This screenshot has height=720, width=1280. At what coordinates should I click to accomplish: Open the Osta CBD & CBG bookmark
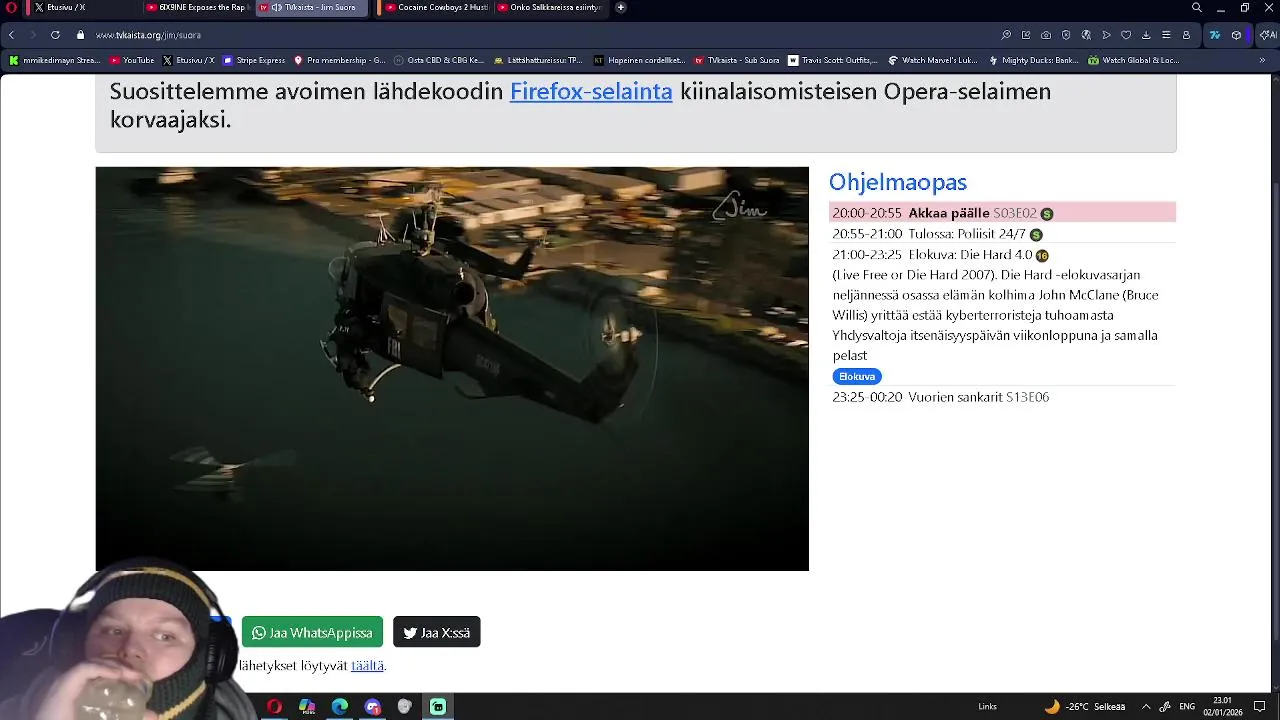coord(439,60)
